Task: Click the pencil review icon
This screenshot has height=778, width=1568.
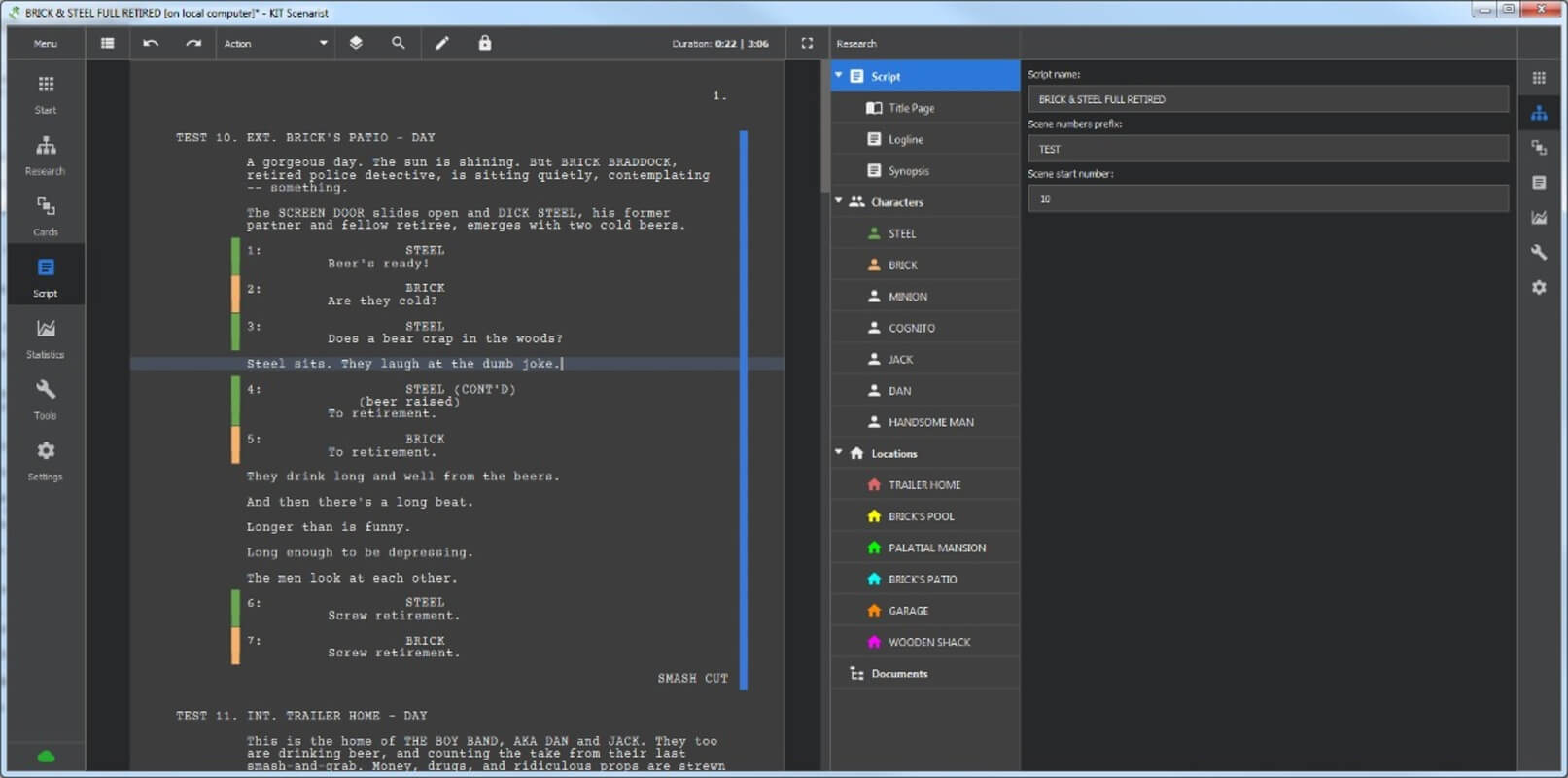Action: 442,43
